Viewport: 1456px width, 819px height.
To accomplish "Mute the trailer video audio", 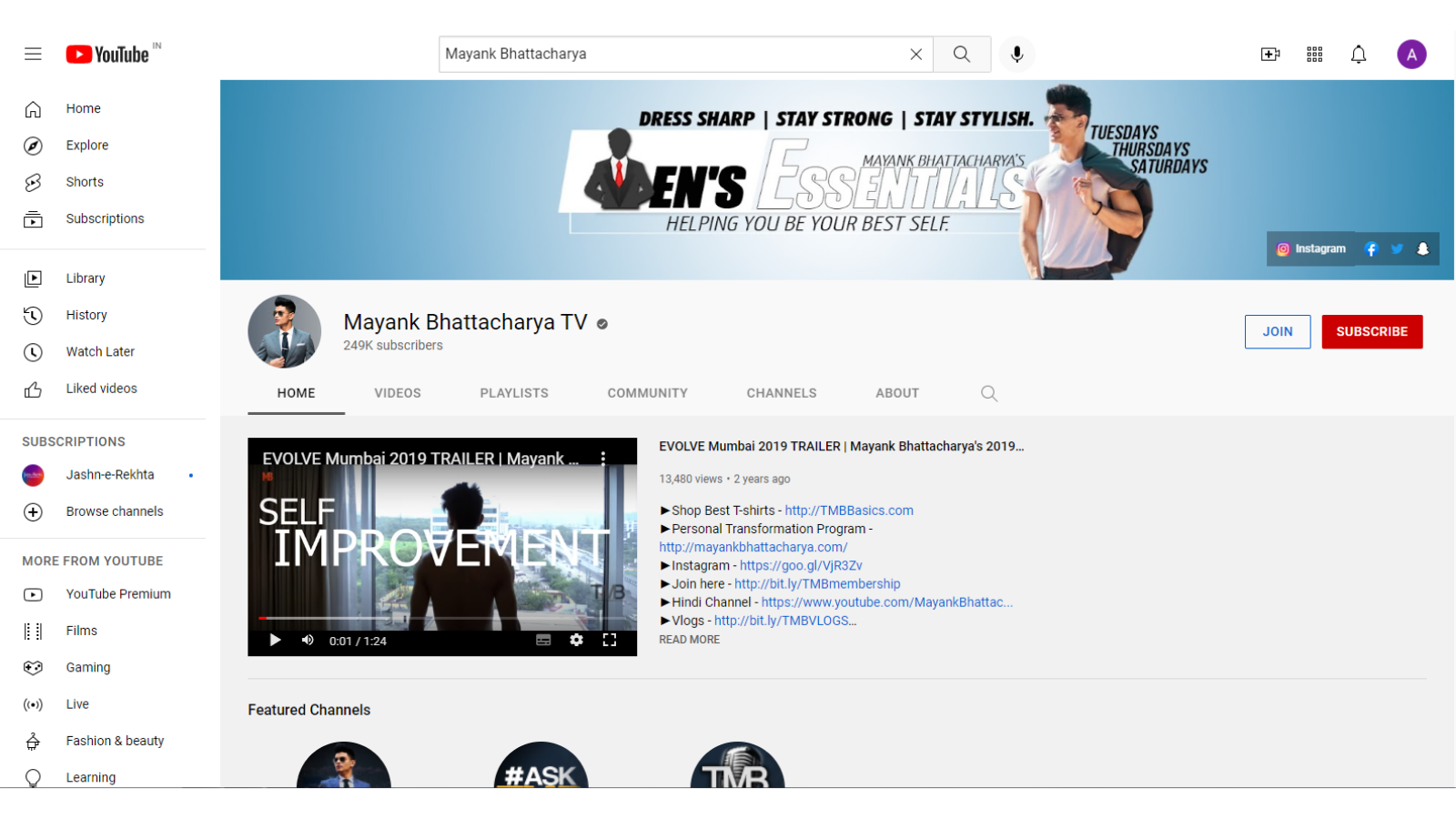I will pyautogui.click(x=308, y=640).
